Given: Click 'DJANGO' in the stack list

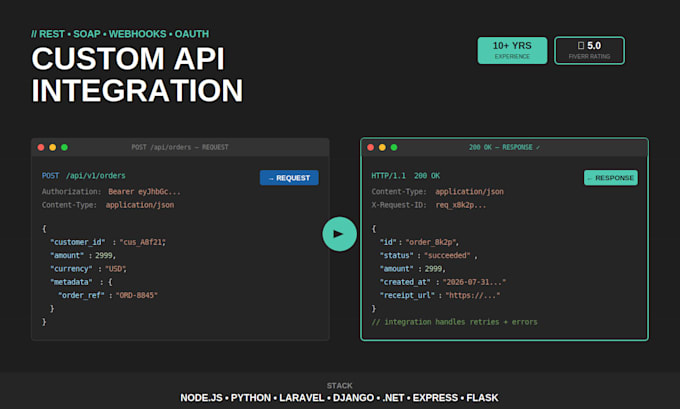Looking at the screenshot, I should pyautogui.click(x=353, y=398).
